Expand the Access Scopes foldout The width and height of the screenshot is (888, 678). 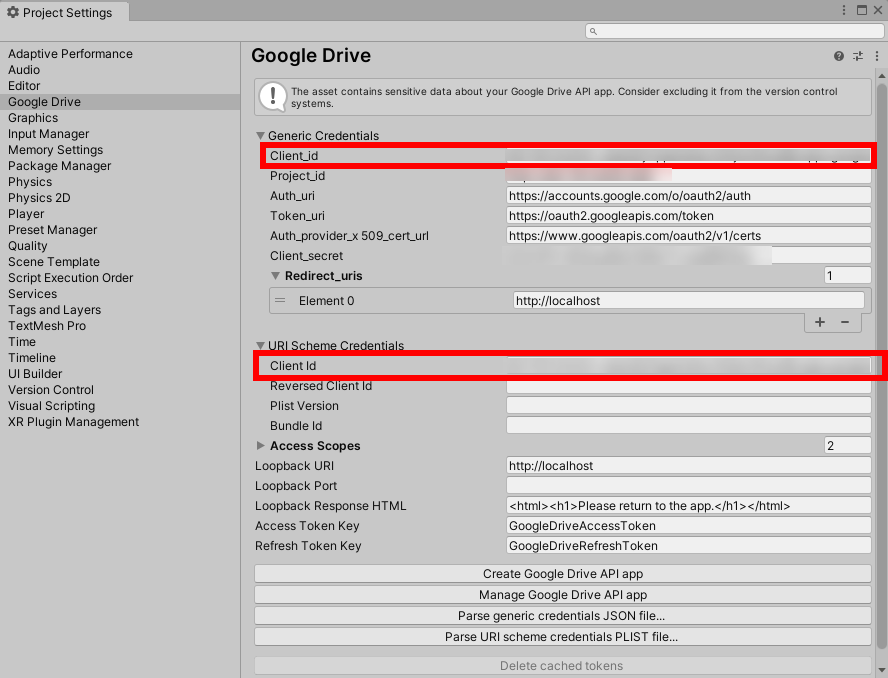pyautogui.click(x=261, y=446)
